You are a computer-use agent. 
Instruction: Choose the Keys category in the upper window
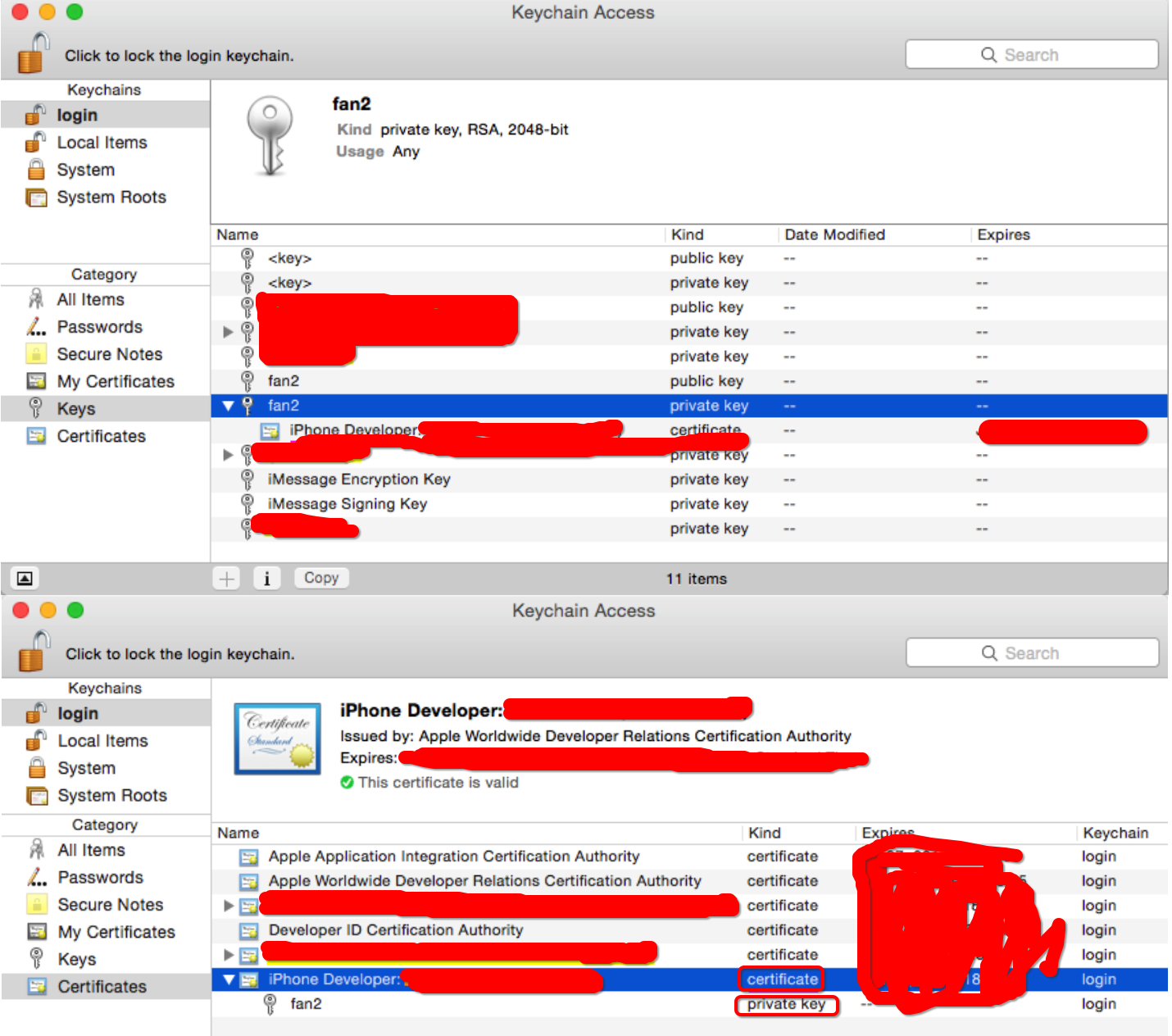coord(106,408)
